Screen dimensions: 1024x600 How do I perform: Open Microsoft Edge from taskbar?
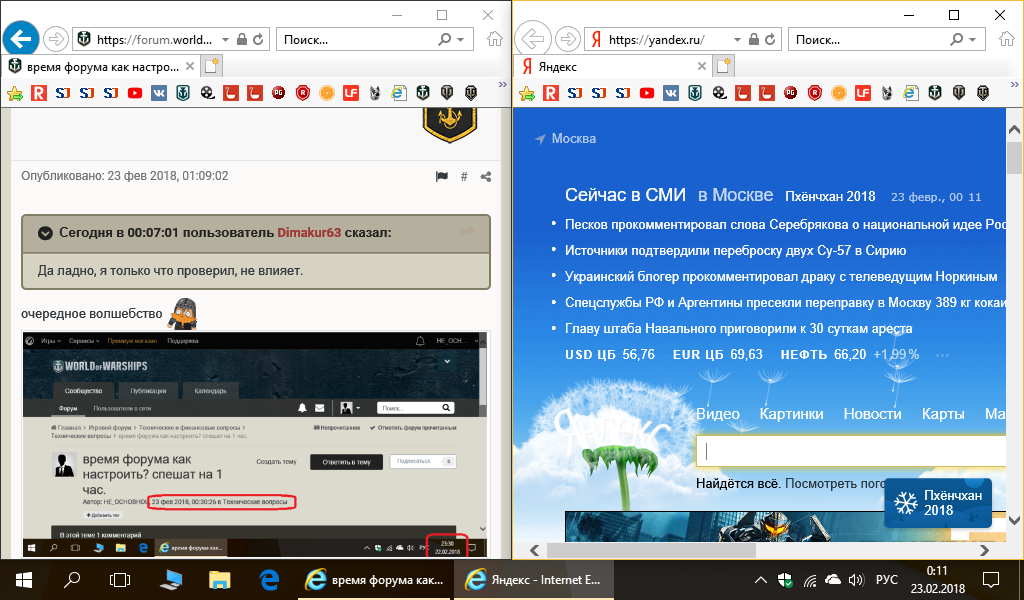coord(269,580)
